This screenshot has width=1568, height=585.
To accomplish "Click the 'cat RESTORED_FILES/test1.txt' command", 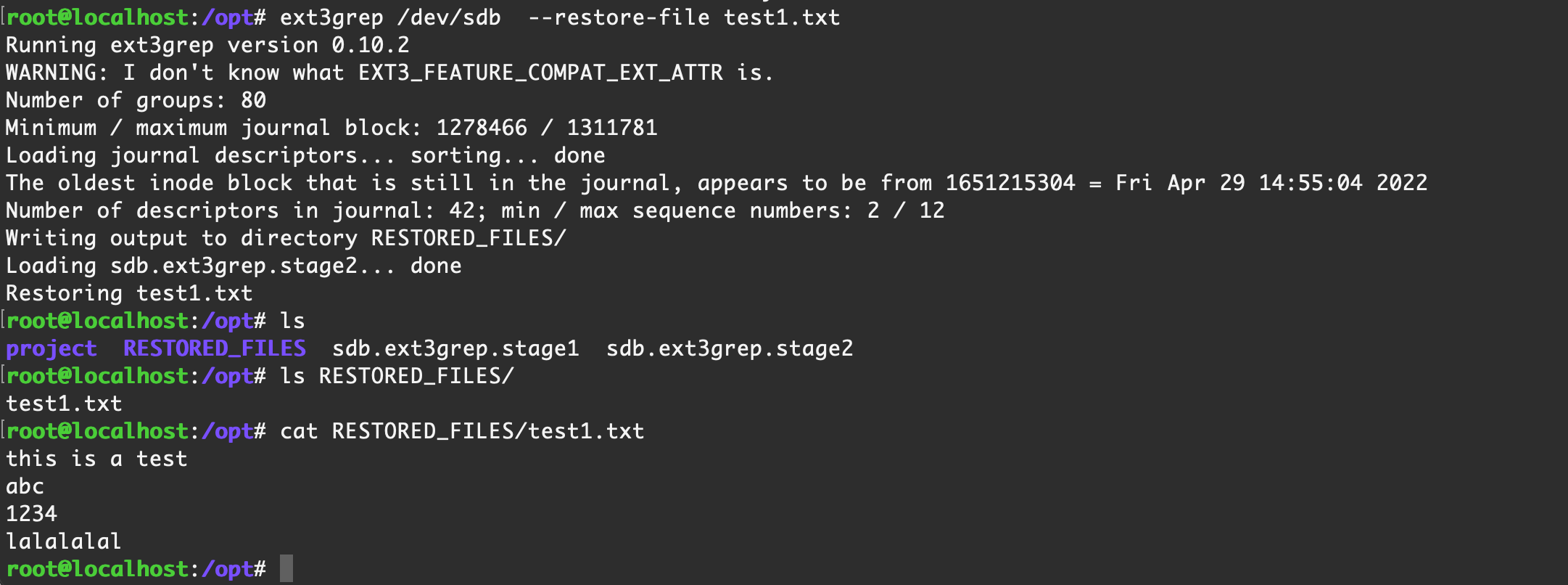I will [462, 431].
